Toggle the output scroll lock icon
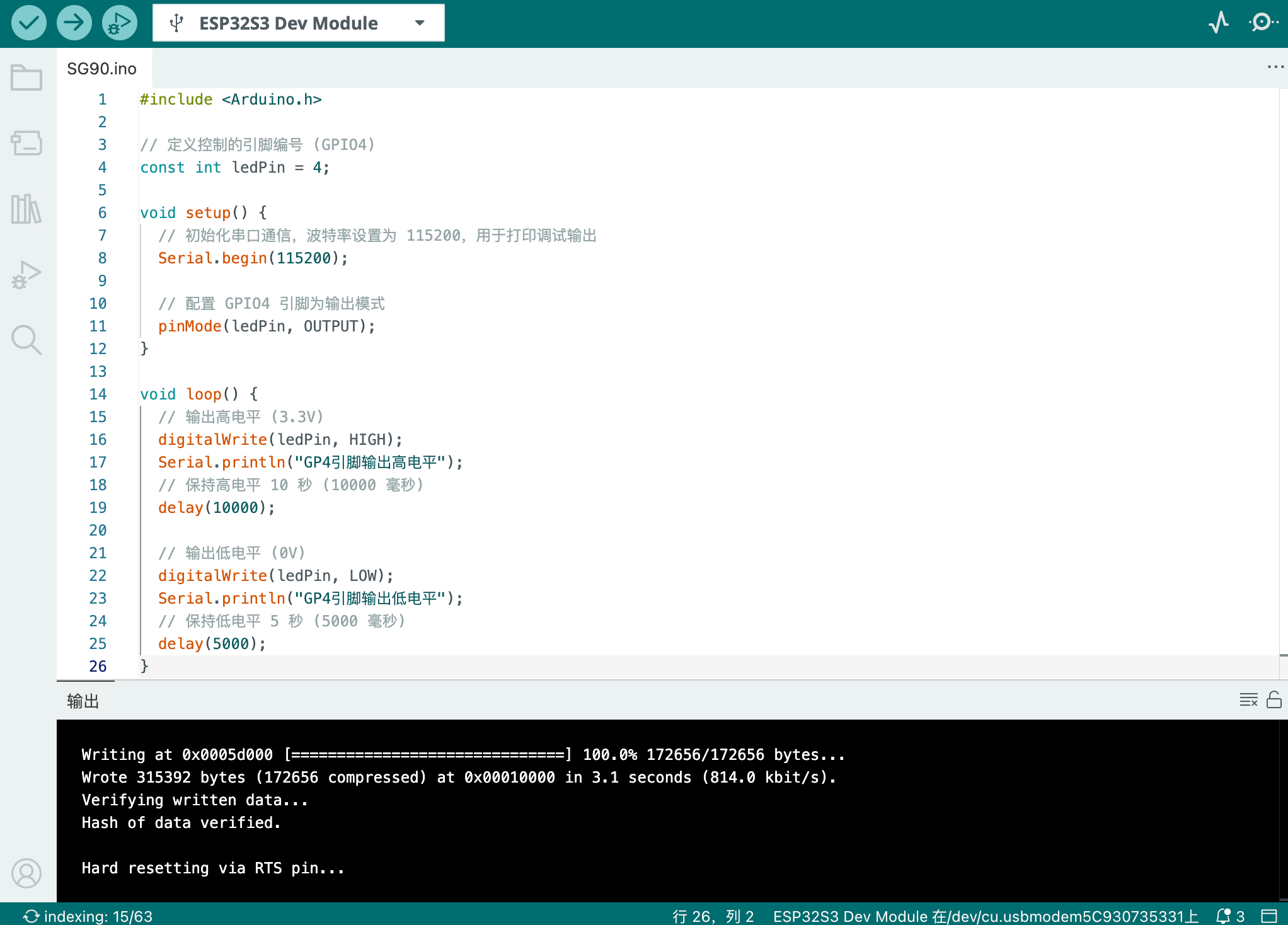 [x=1274, y=700]
